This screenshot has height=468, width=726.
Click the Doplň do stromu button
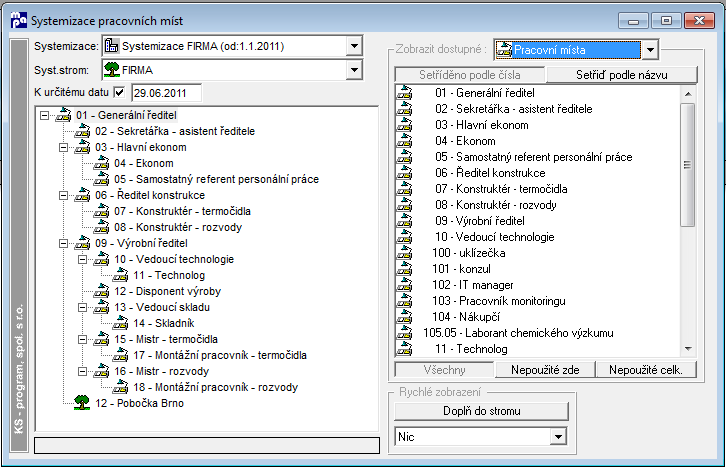click(x=482, y=411)
